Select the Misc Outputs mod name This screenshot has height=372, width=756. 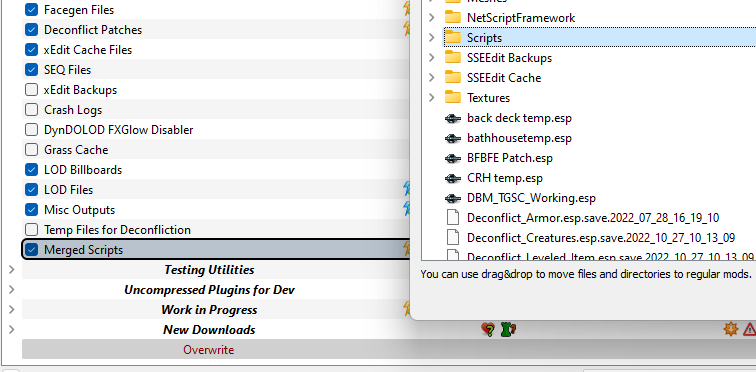[x=80, y=210]
